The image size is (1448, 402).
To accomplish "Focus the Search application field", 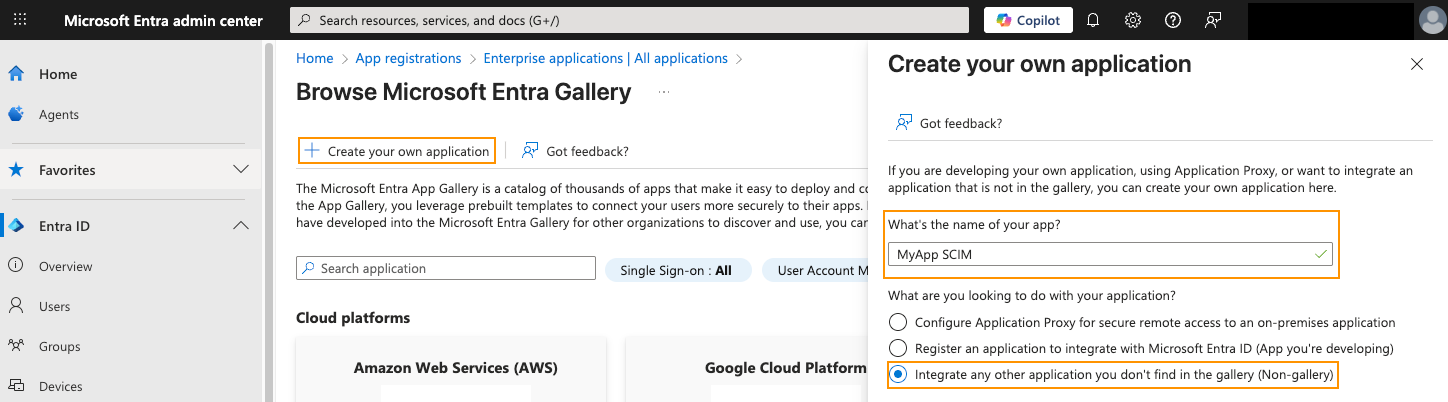I will [446, 268].
